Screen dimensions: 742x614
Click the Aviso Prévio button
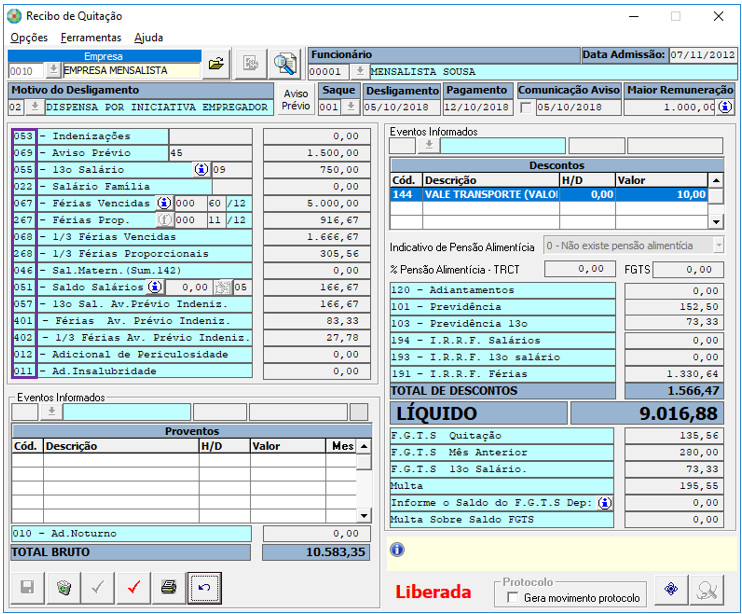coord(296,99)
